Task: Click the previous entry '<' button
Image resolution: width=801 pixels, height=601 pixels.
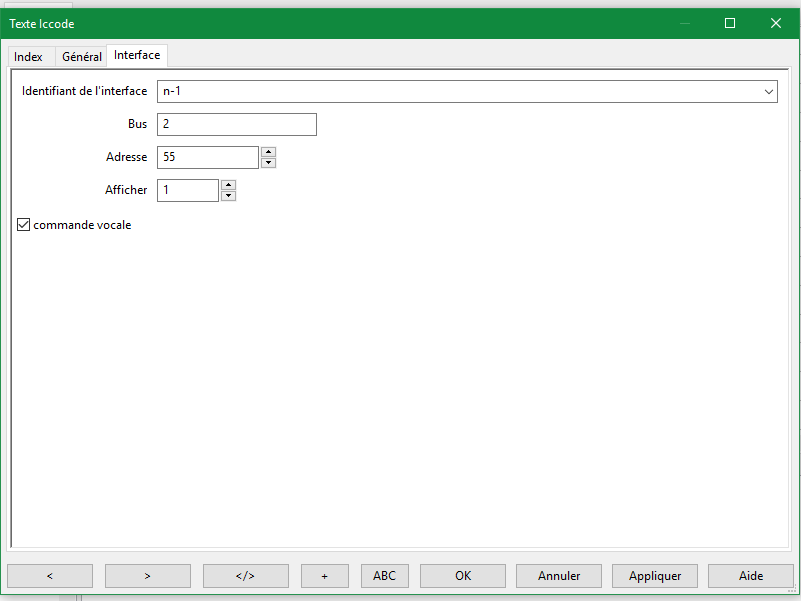Action: click(x=50, y=576)
